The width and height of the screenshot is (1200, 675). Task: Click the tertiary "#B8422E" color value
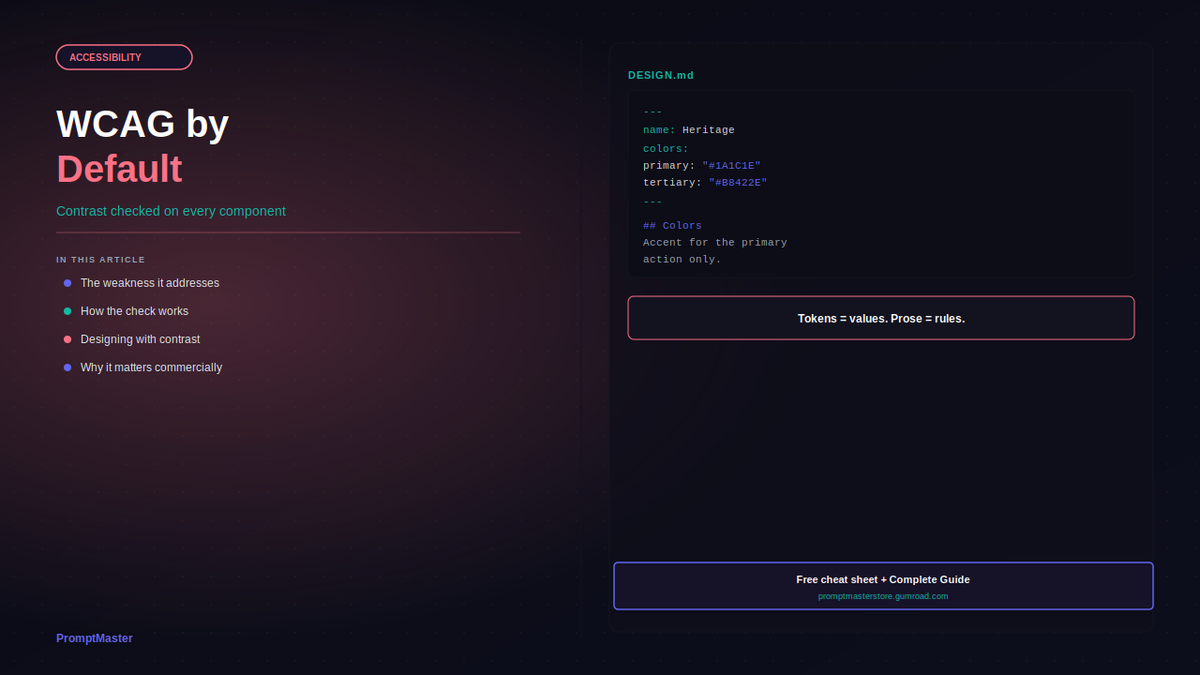(738, 182)
